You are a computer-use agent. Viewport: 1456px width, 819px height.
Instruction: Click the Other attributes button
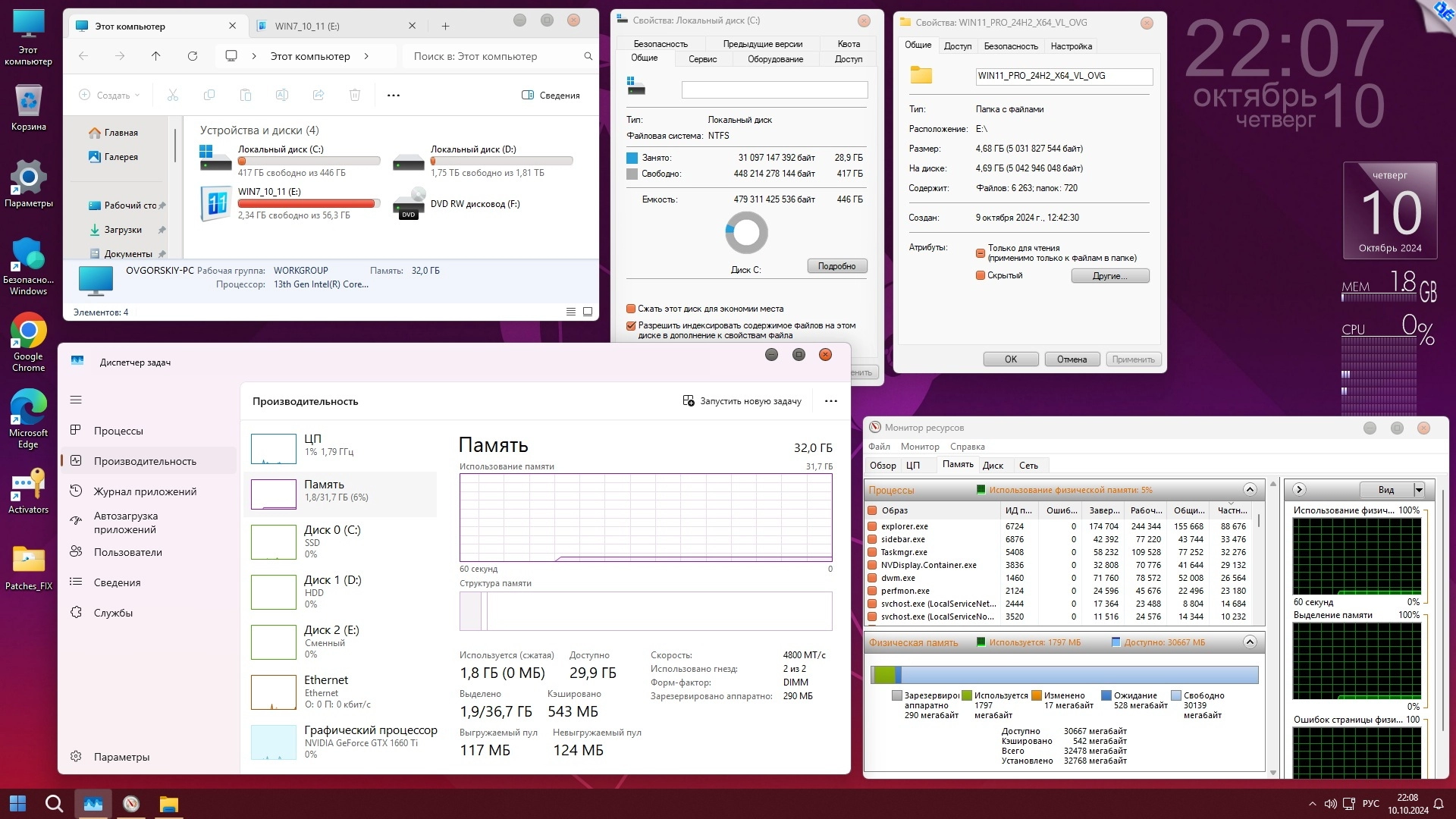click(1109, 276)
